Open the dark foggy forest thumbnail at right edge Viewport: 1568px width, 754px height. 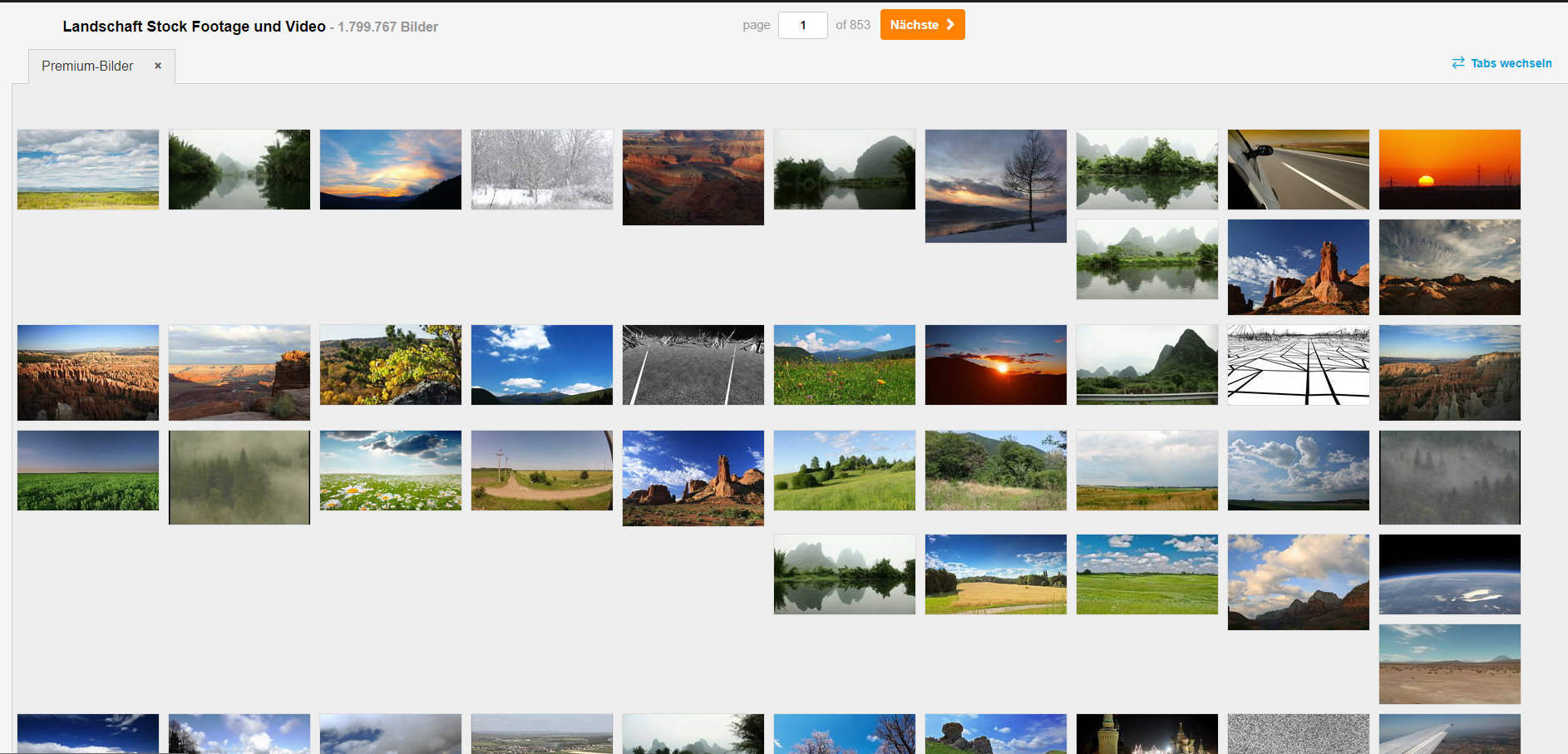(1450, 477)
